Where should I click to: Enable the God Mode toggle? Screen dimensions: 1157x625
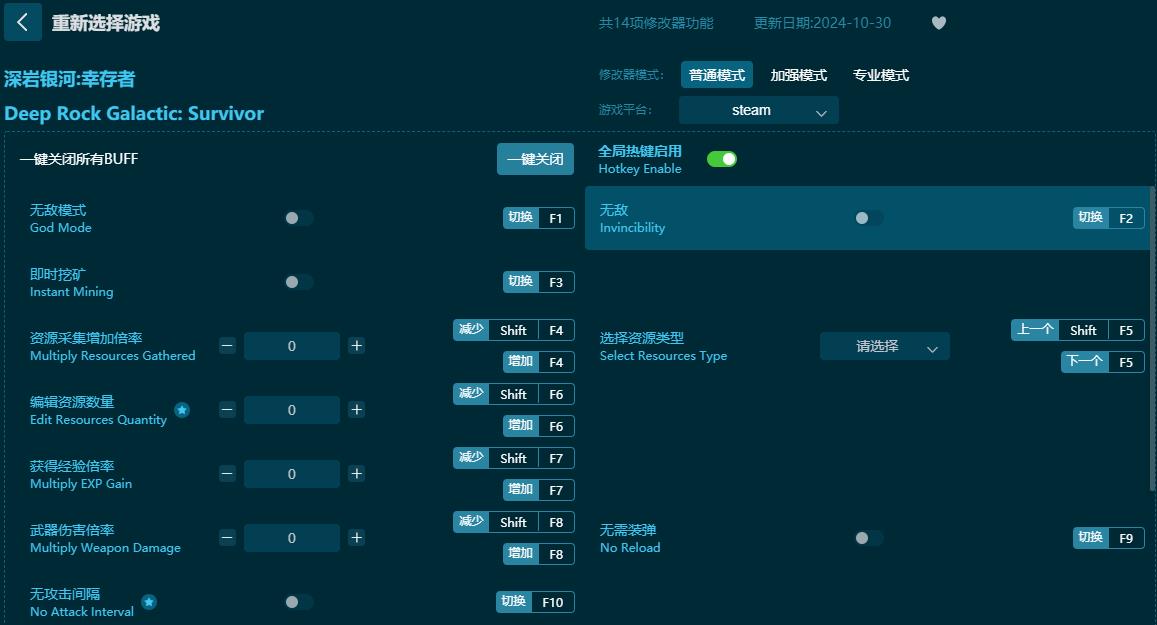299,218
